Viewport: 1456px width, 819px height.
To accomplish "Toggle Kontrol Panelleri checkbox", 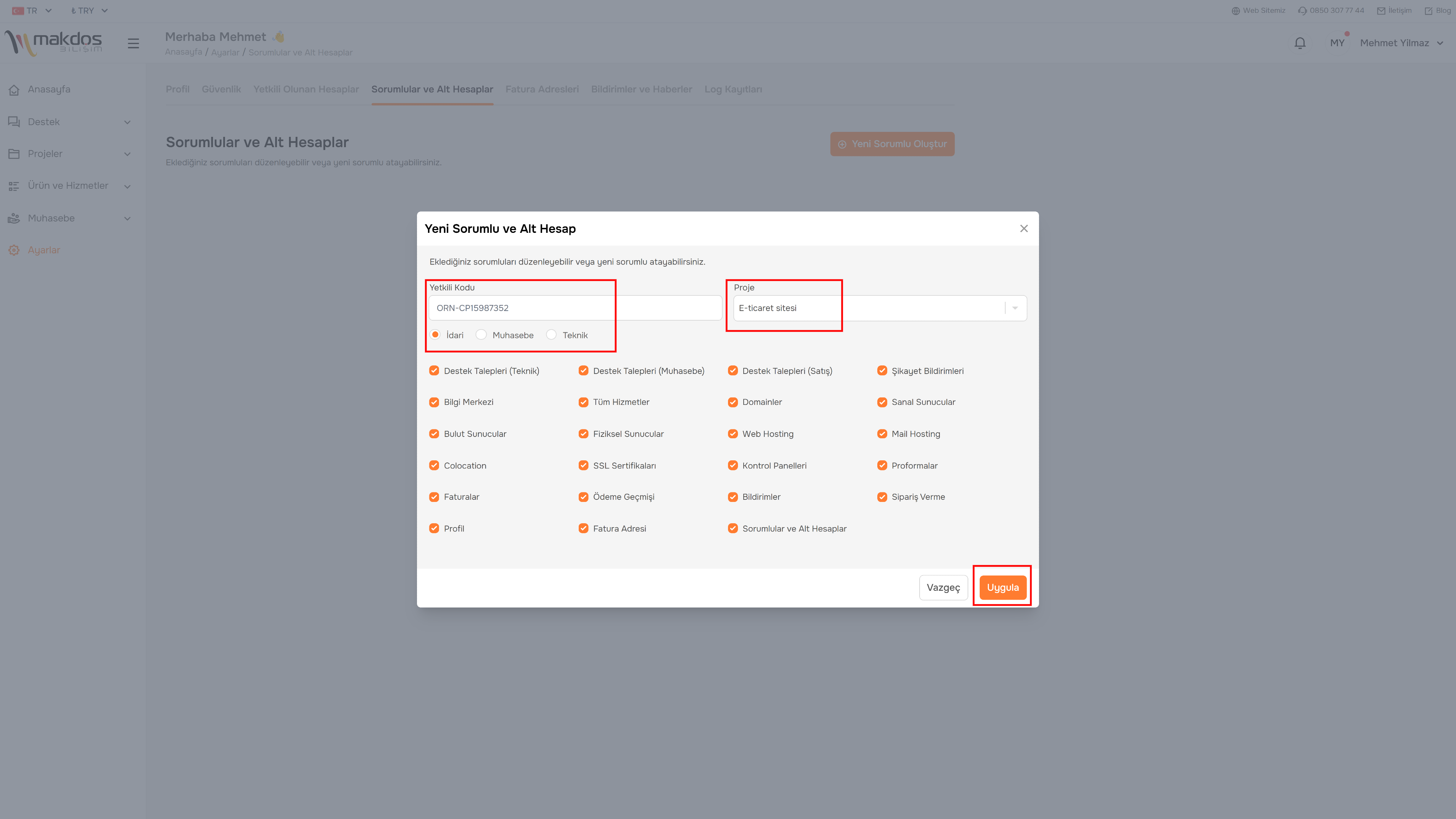I will pos(733,465).
